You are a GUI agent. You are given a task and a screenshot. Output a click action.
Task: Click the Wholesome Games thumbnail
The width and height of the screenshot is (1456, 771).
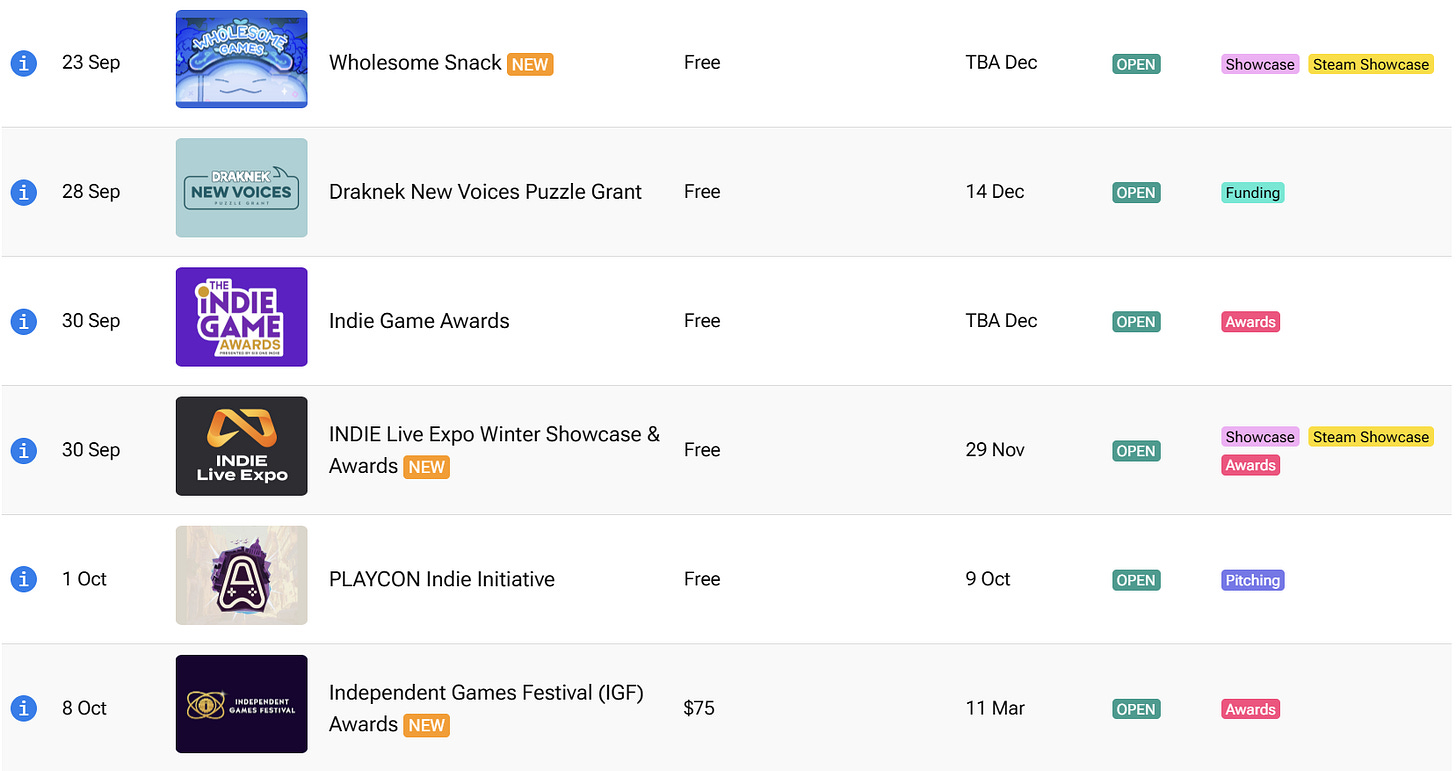(x=242, y=59)
